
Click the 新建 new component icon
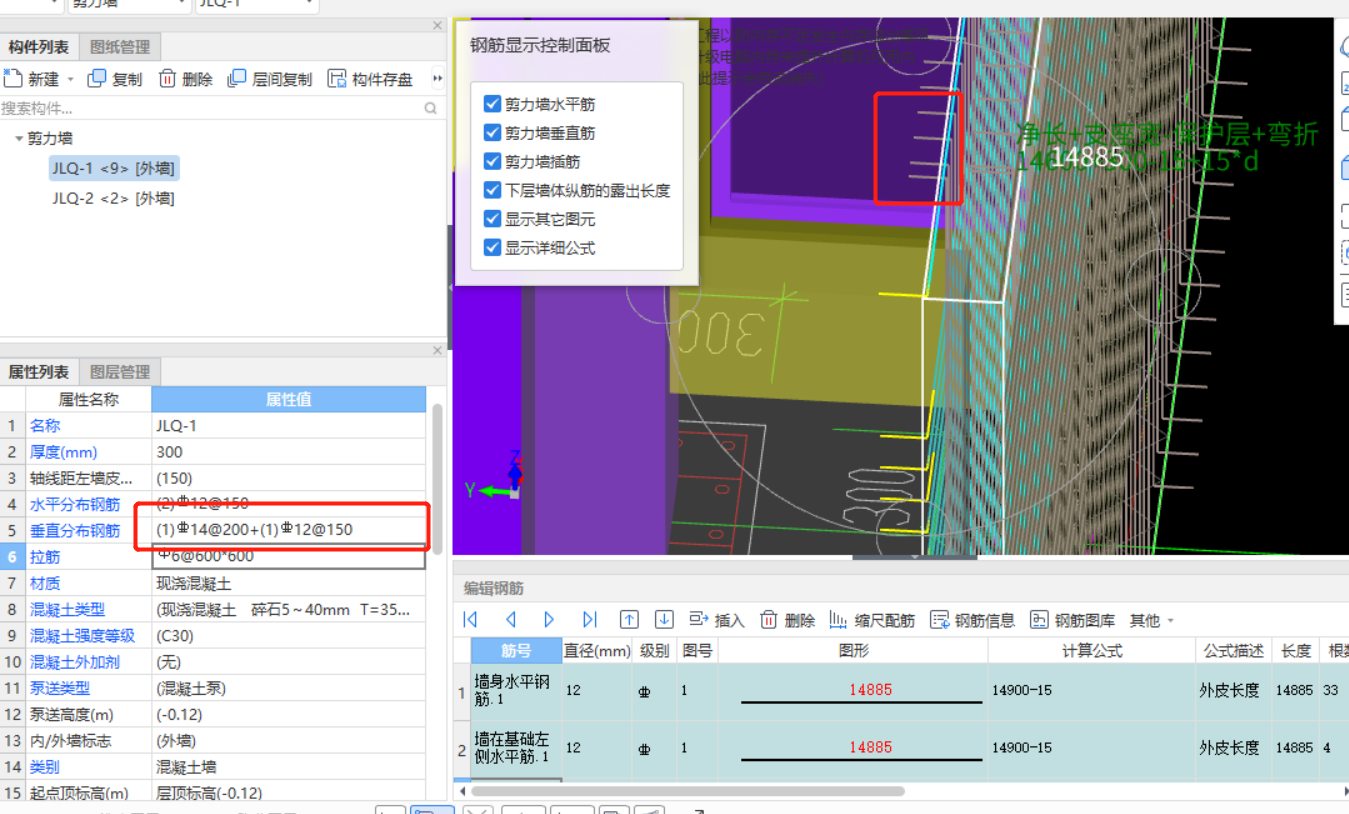coord(13,79)
